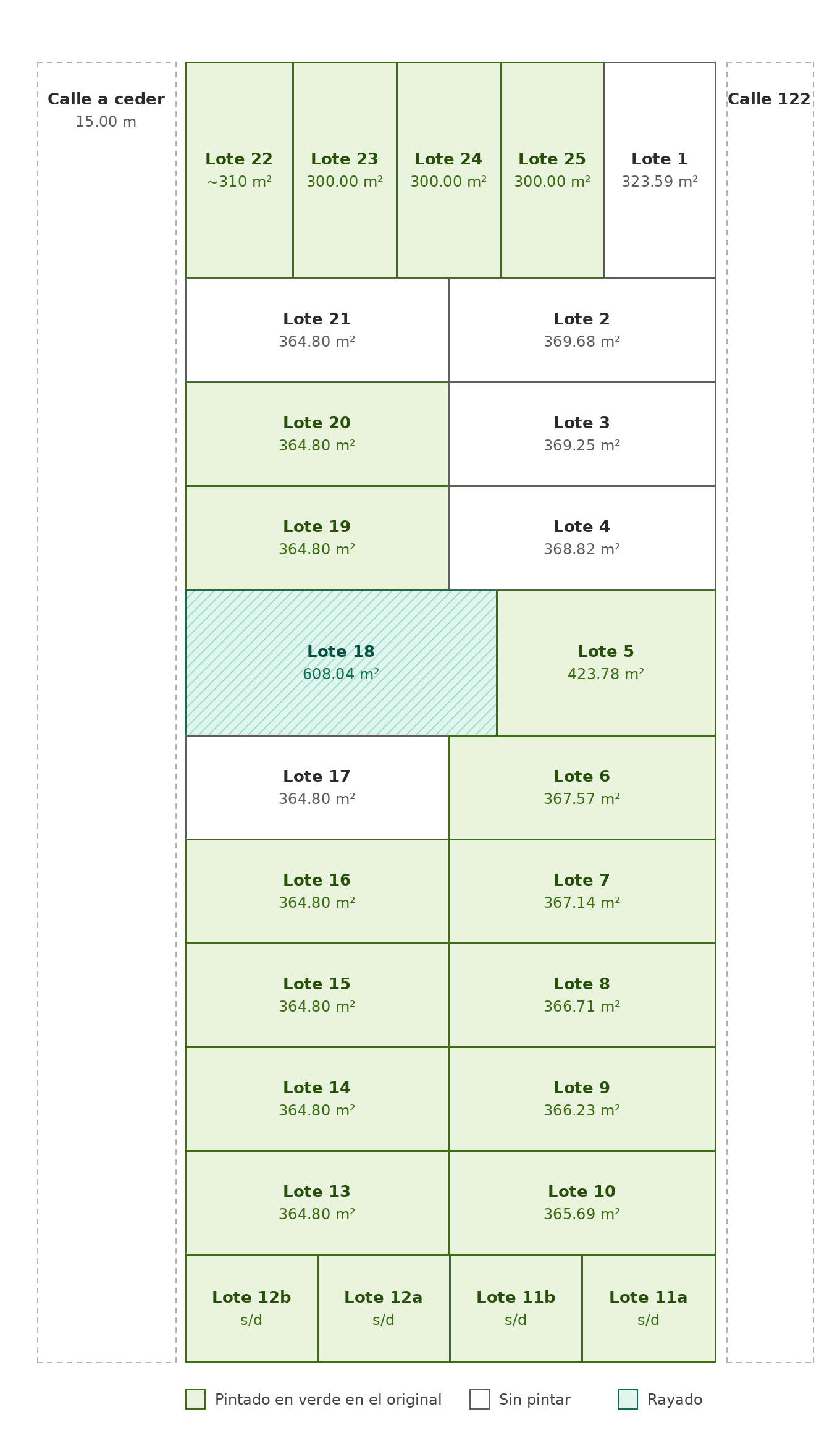The image size is (840, 1446).
Task: Click the Lote 17 unpainted parcel
Action: 317,787
